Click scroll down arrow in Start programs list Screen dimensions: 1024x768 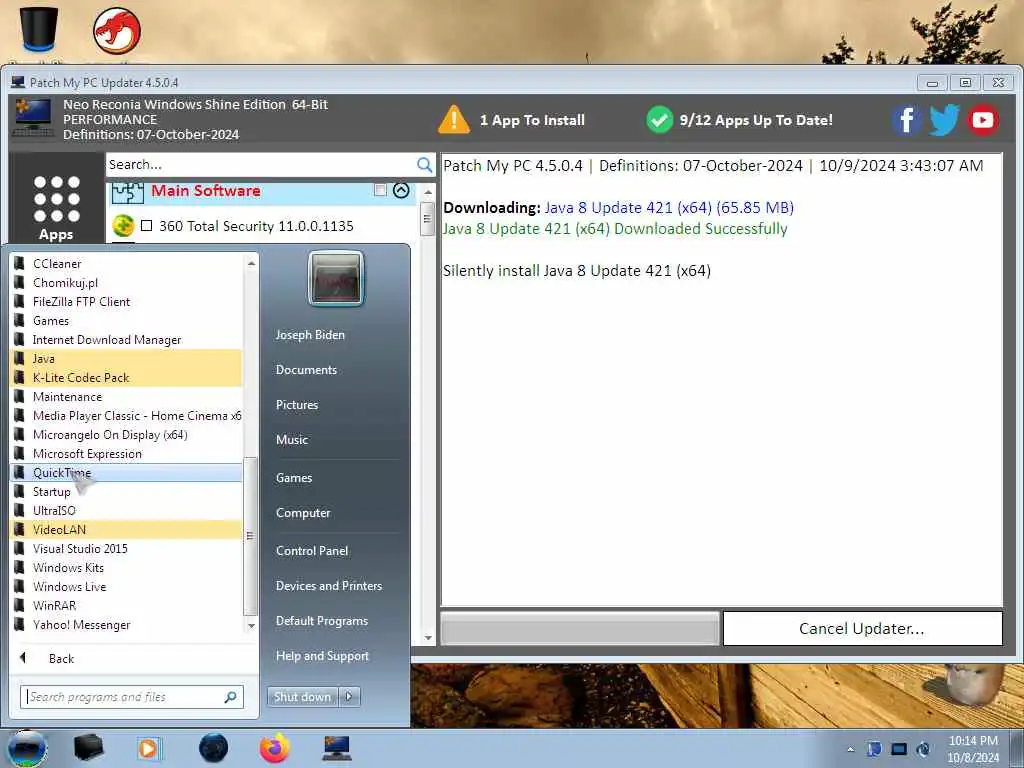(x=251, y=626)
